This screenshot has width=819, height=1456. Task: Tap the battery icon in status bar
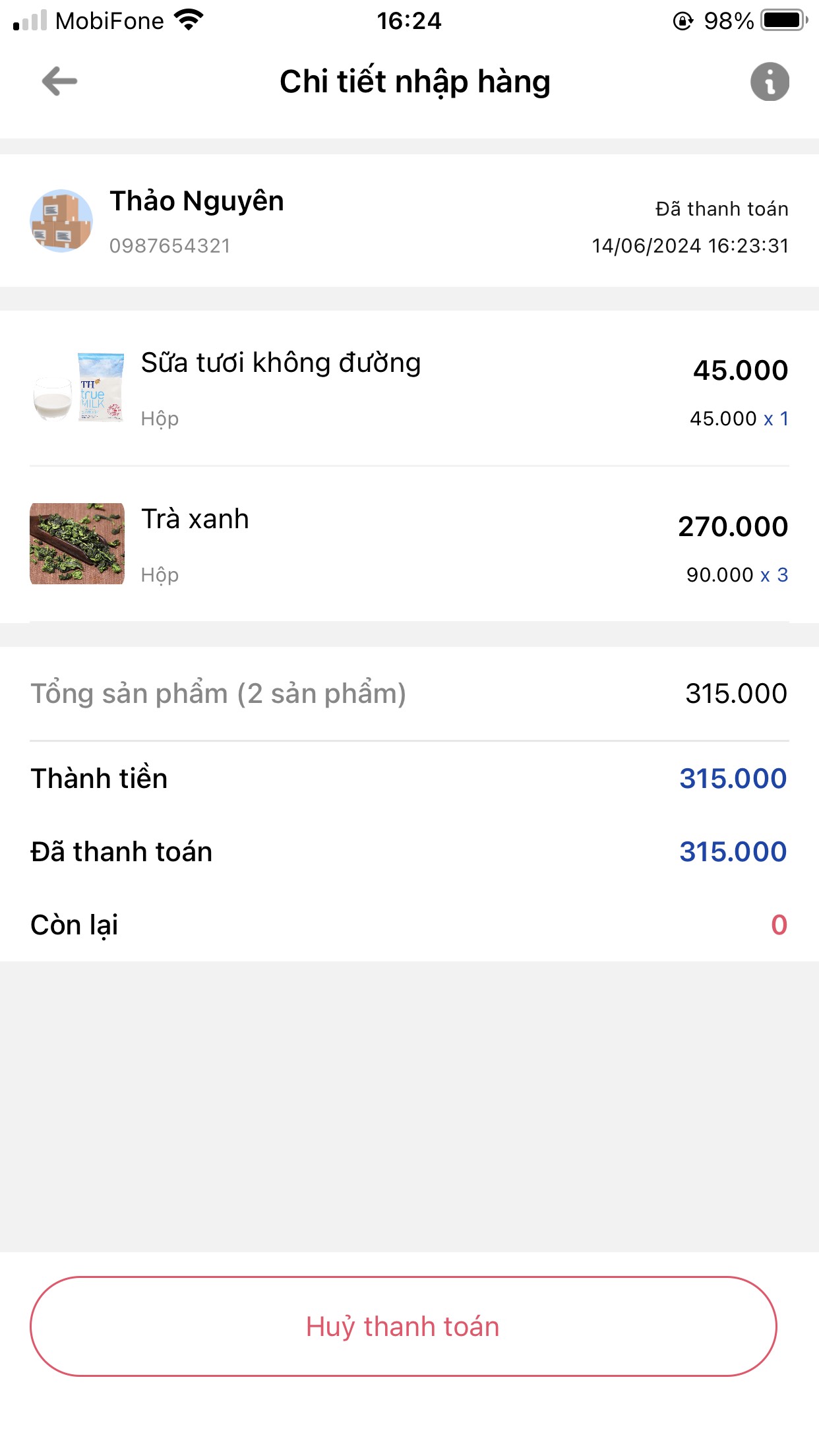783,20
